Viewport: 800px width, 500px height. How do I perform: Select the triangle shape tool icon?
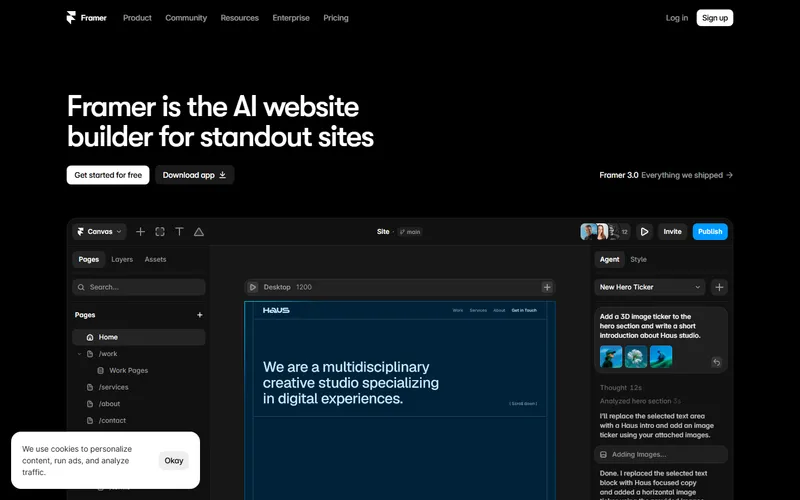click(x=198, y=232)
